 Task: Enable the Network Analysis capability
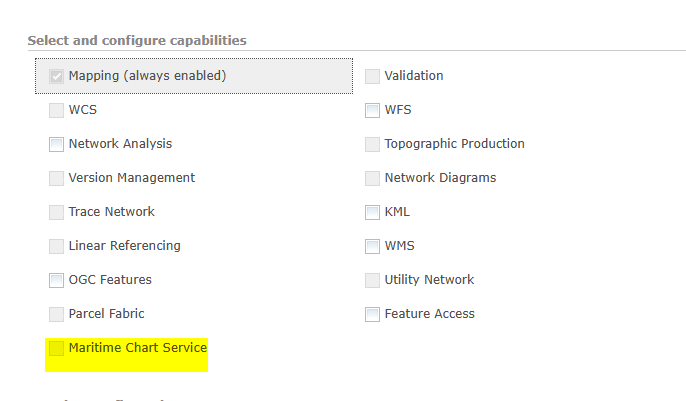pos(56,144)
